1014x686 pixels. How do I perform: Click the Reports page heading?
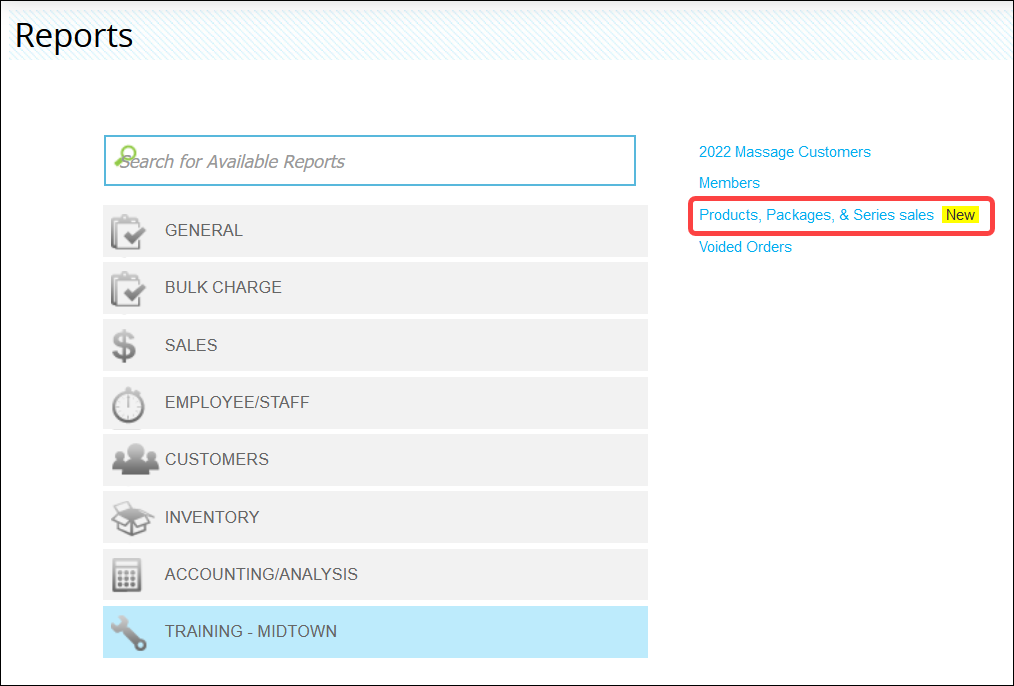coord(74,35)
